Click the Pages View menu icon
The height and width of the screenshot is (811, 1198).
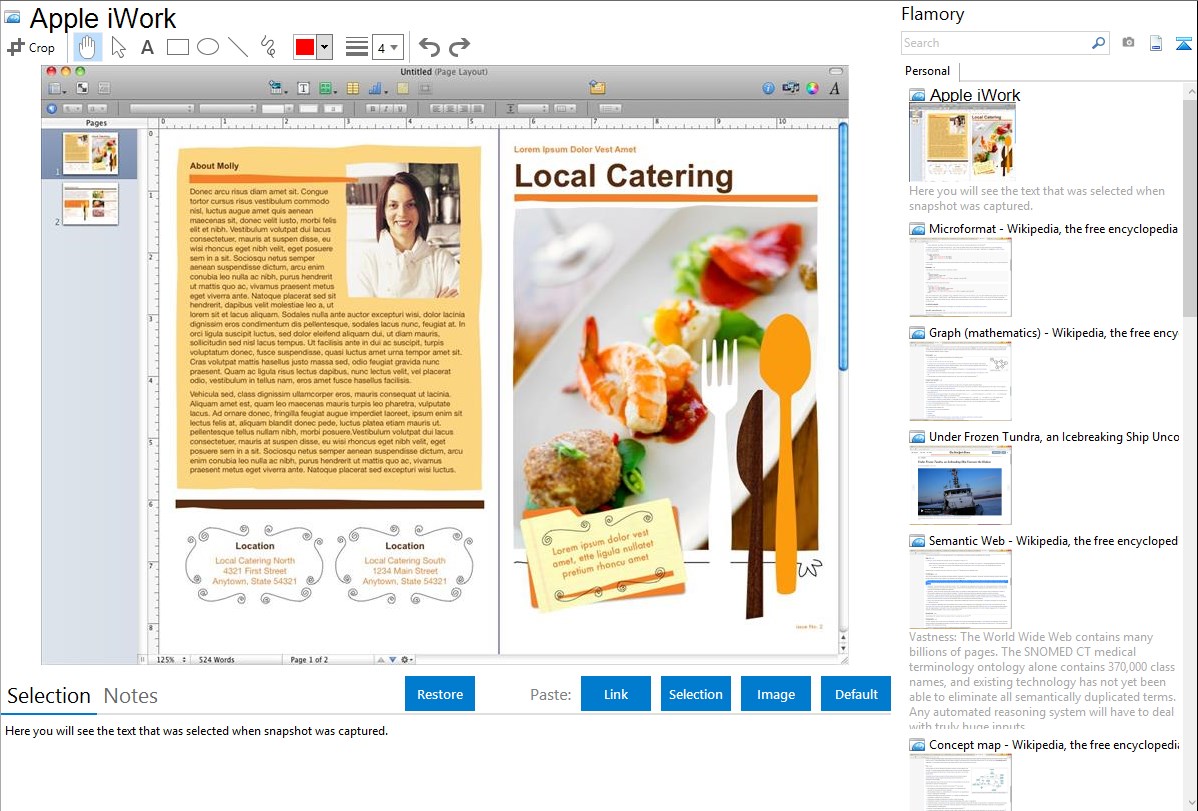tap(56, 89)
